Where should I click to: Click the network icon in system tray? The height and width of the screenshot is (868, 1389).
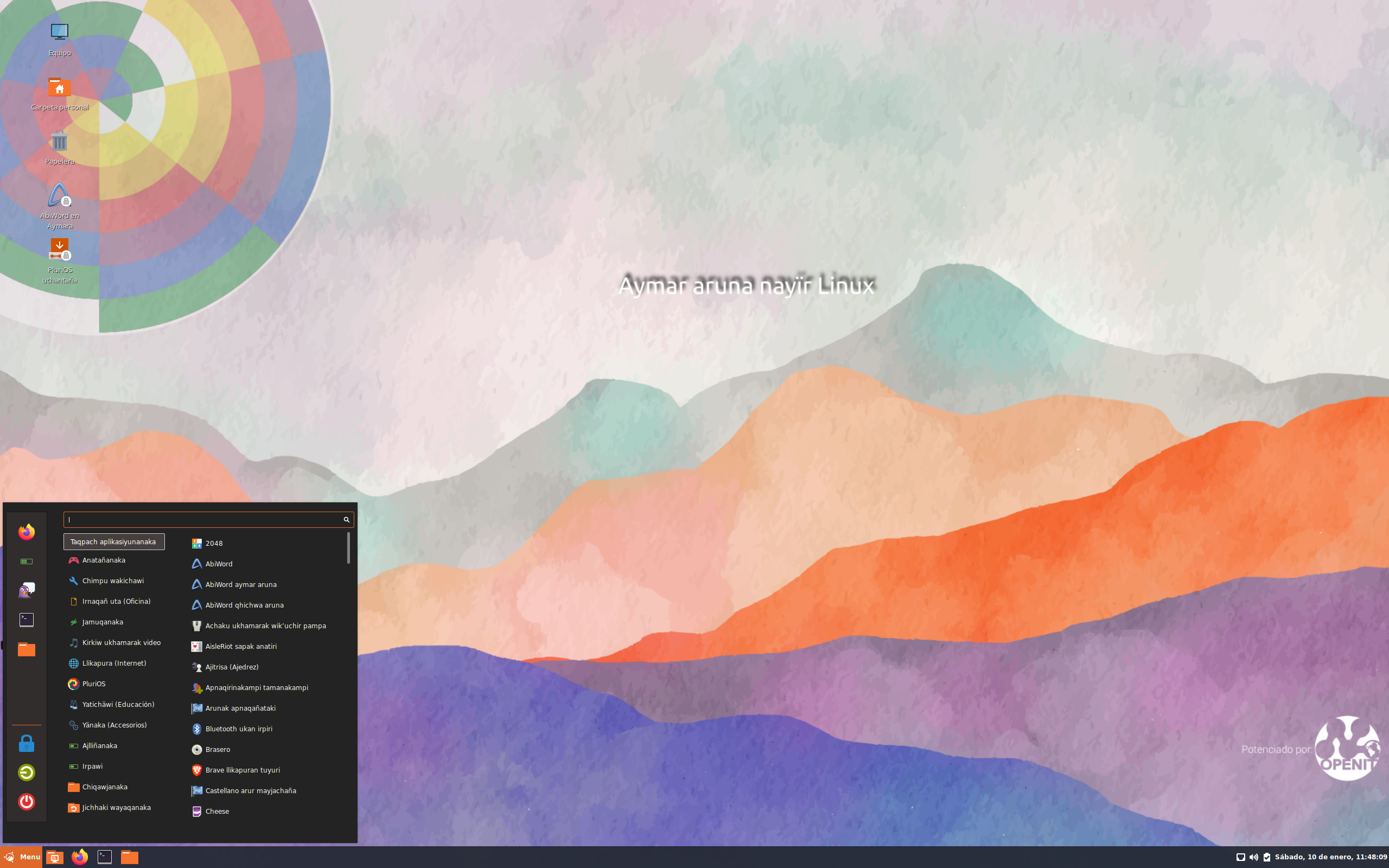click(x=1240, y=857)
